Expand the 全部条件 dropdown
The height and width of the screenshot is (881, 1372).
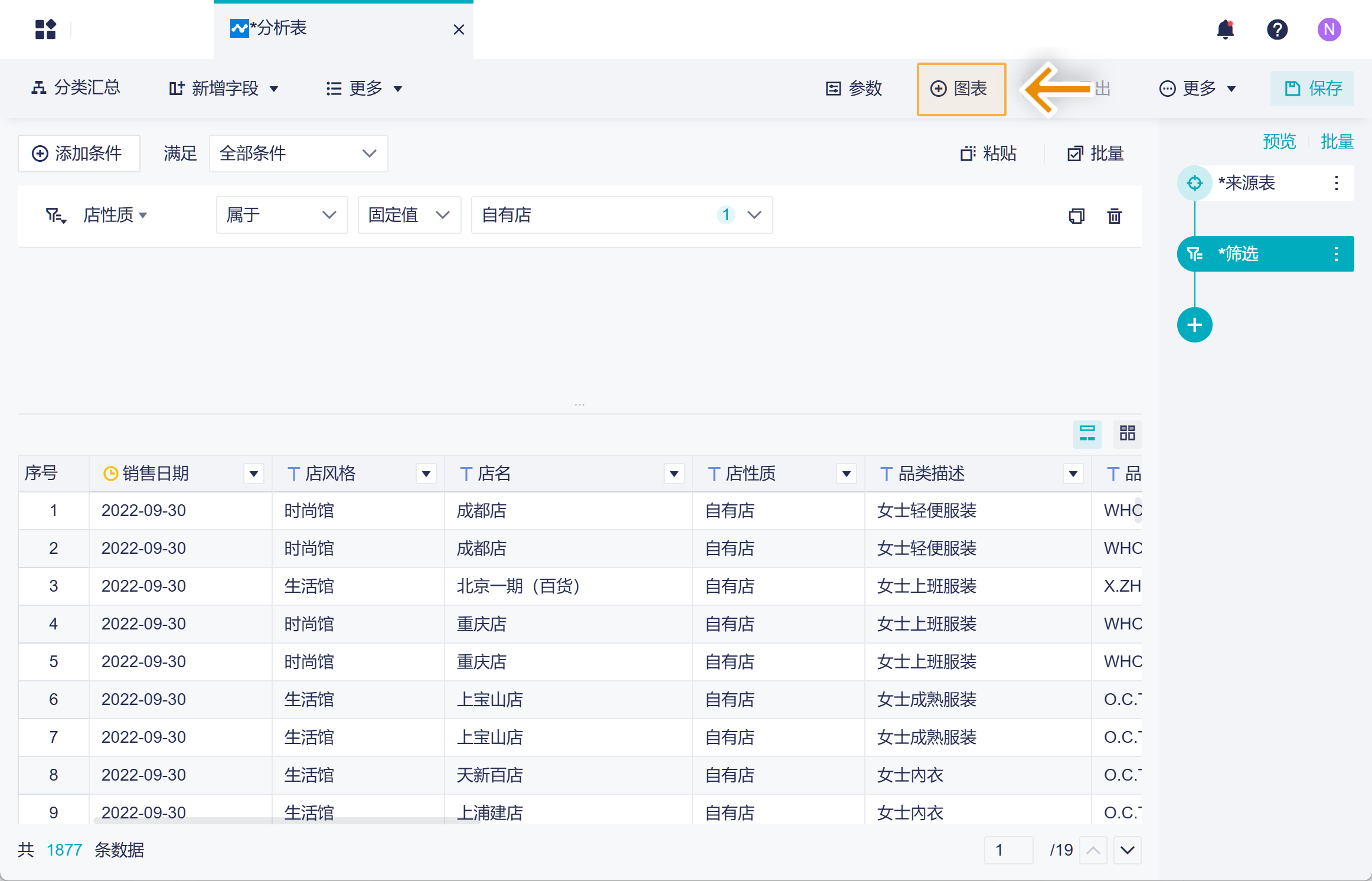tap(298, 154)
